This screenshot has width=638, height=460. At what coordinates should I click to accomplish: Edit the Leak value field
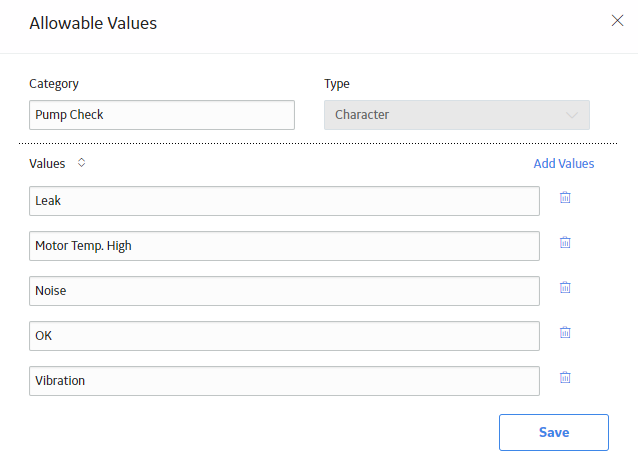(x=284, y=201)
